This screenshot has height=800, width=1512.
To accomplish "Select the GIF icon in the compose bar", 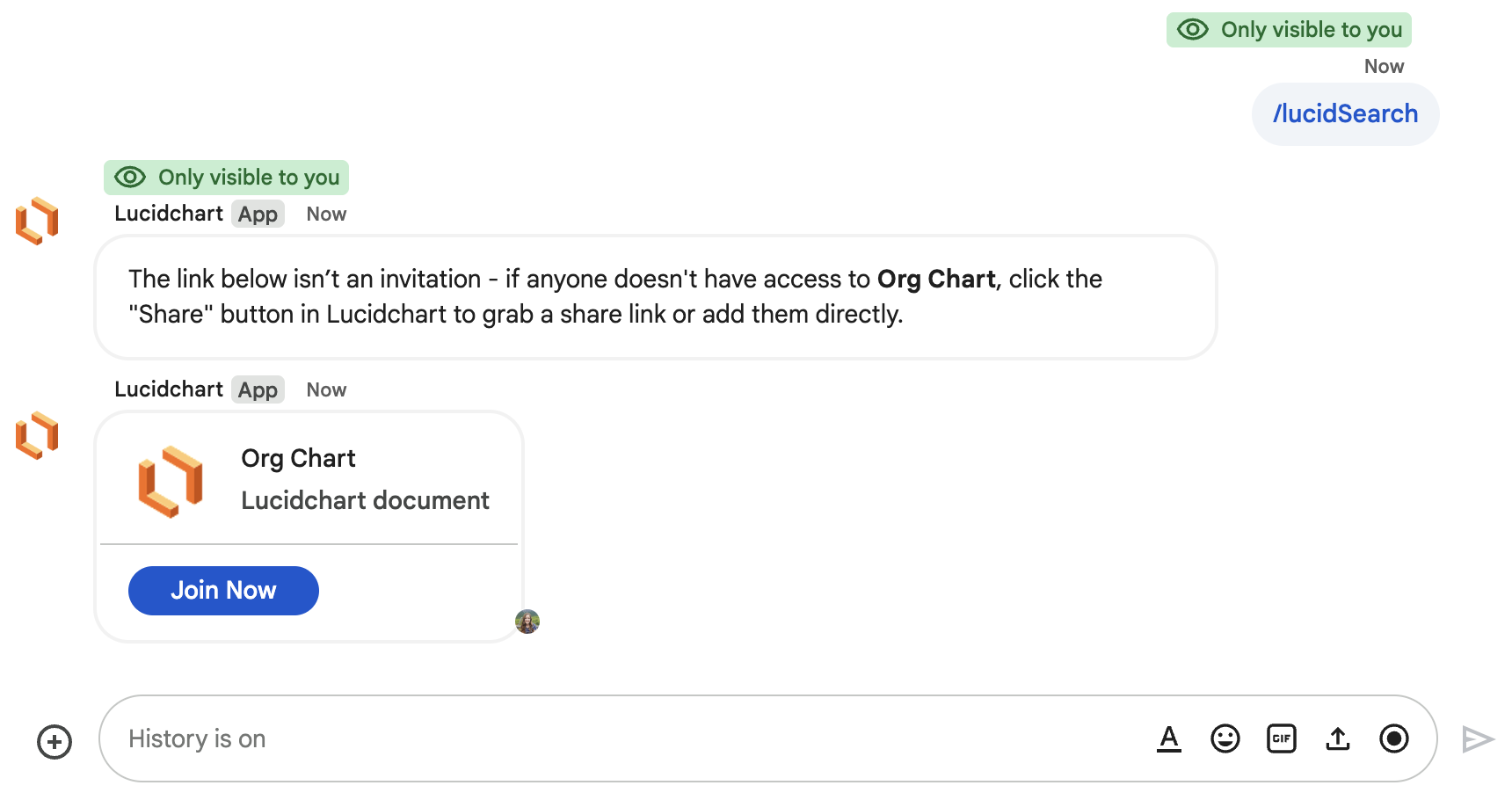I will click(x=1282, y=738).
